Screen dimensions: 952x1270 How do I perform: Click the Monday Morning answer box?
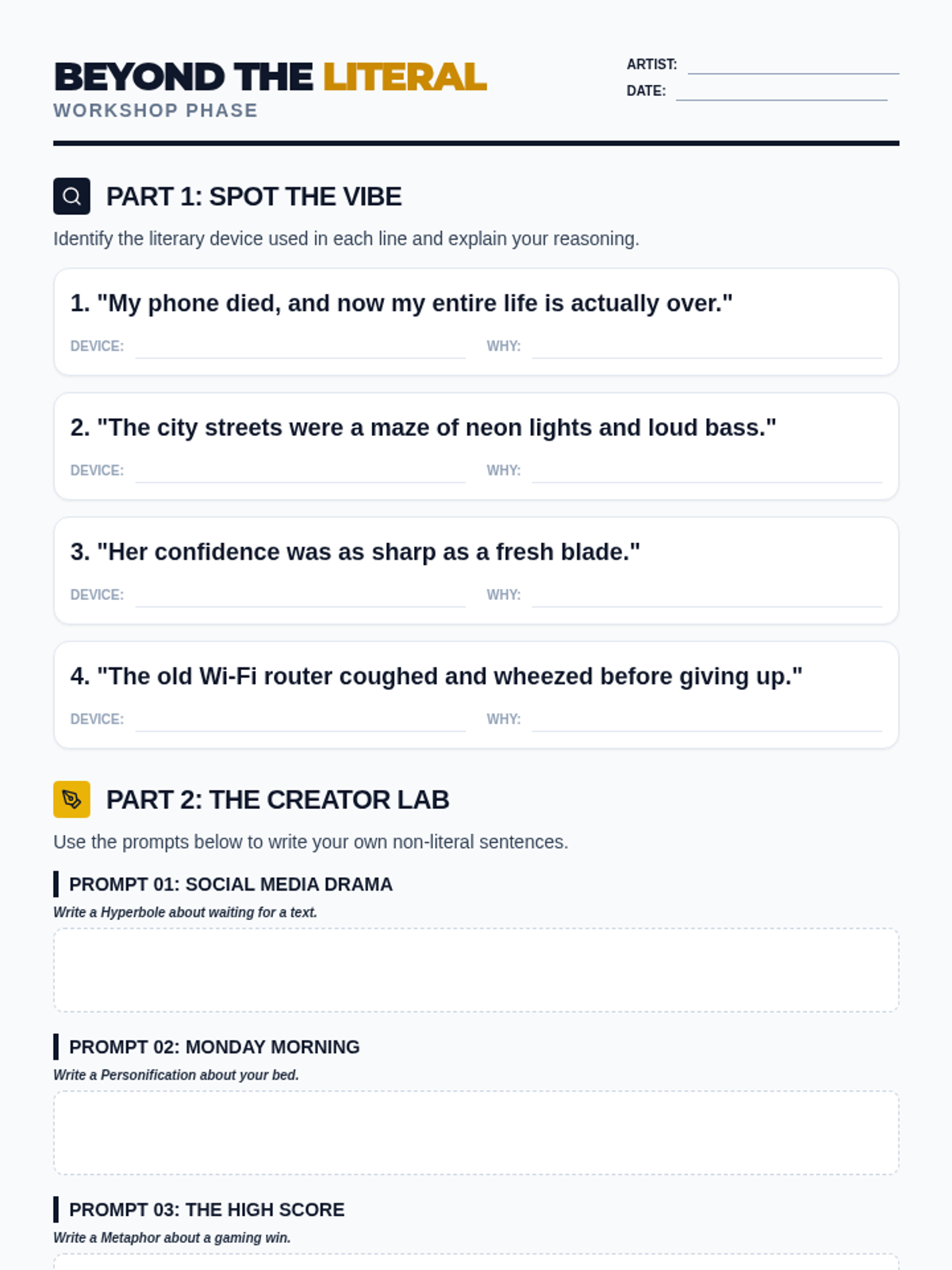(x=476, y=1133)
